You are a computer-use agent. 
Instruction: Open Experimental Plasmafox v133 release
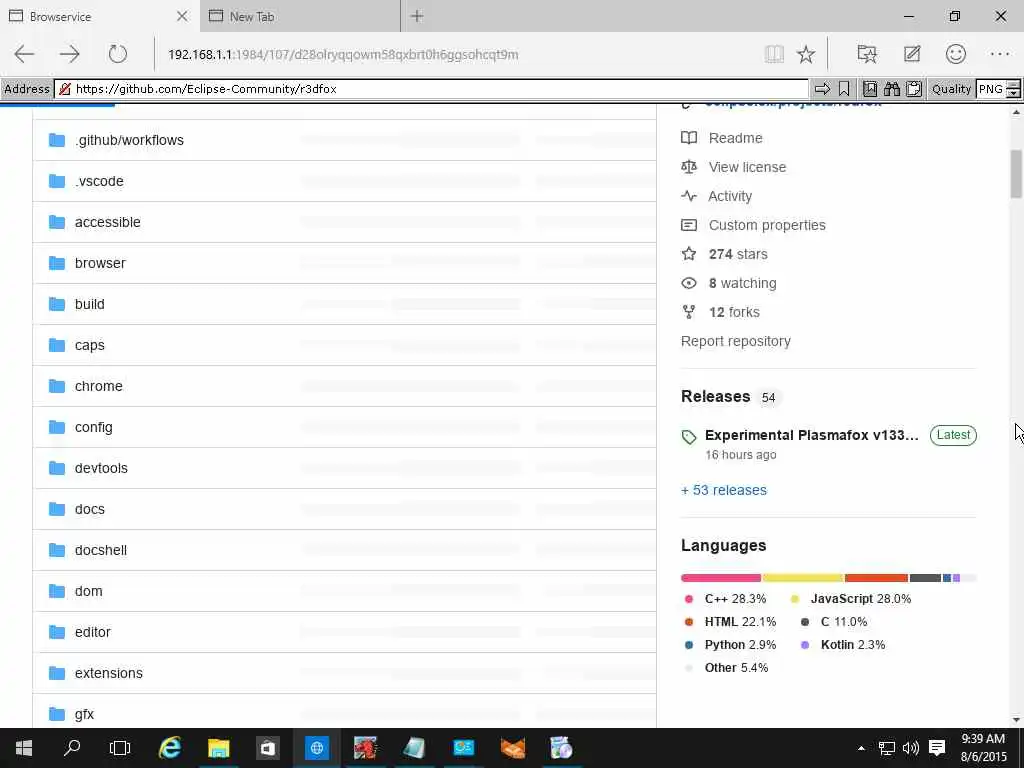click(812, 435)
